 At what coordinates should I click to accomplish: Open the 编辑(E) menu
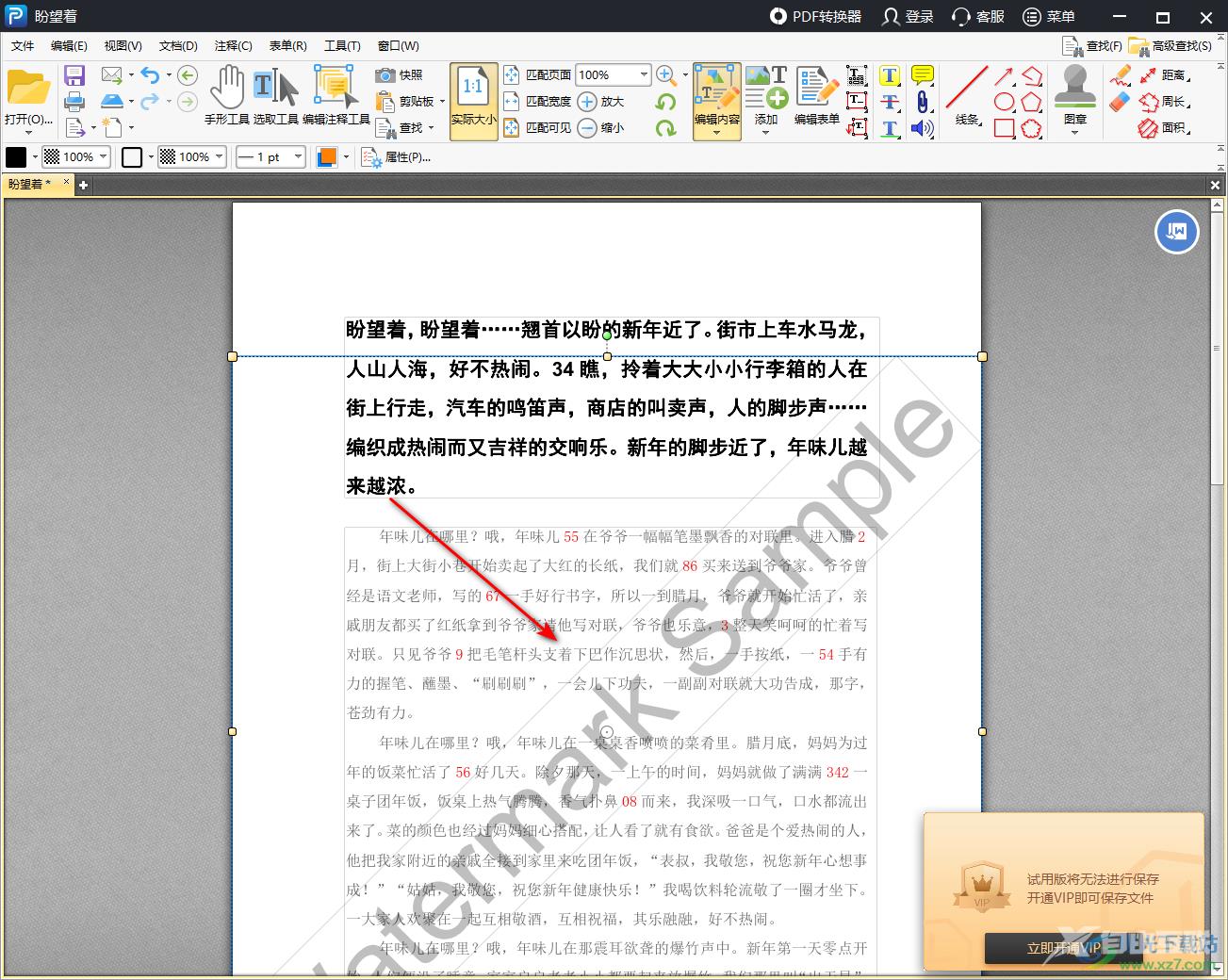(x=69, y=45)
